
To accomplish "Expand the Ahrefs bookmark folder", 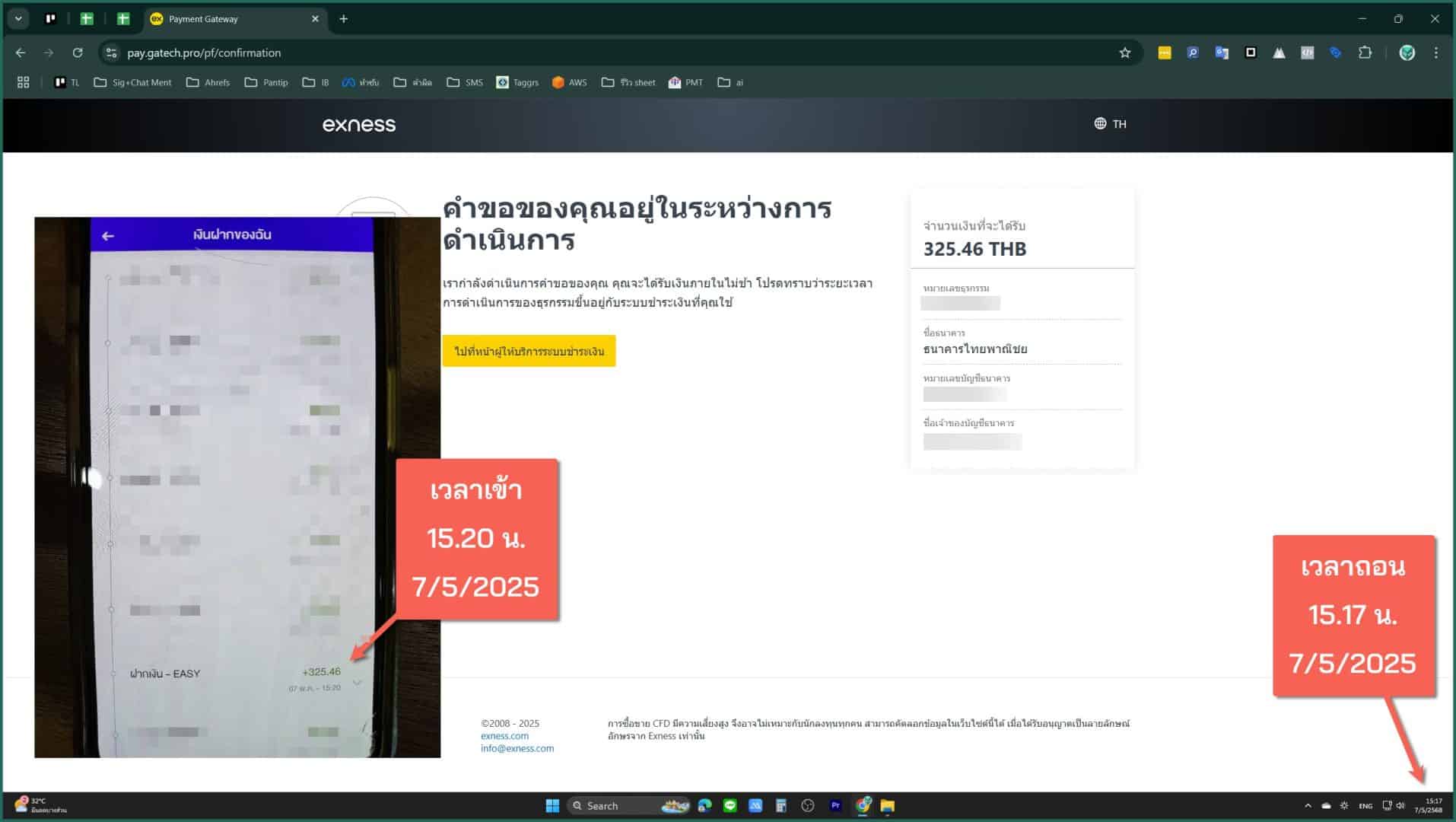I will pyautogui.click(x=208, y=82).
